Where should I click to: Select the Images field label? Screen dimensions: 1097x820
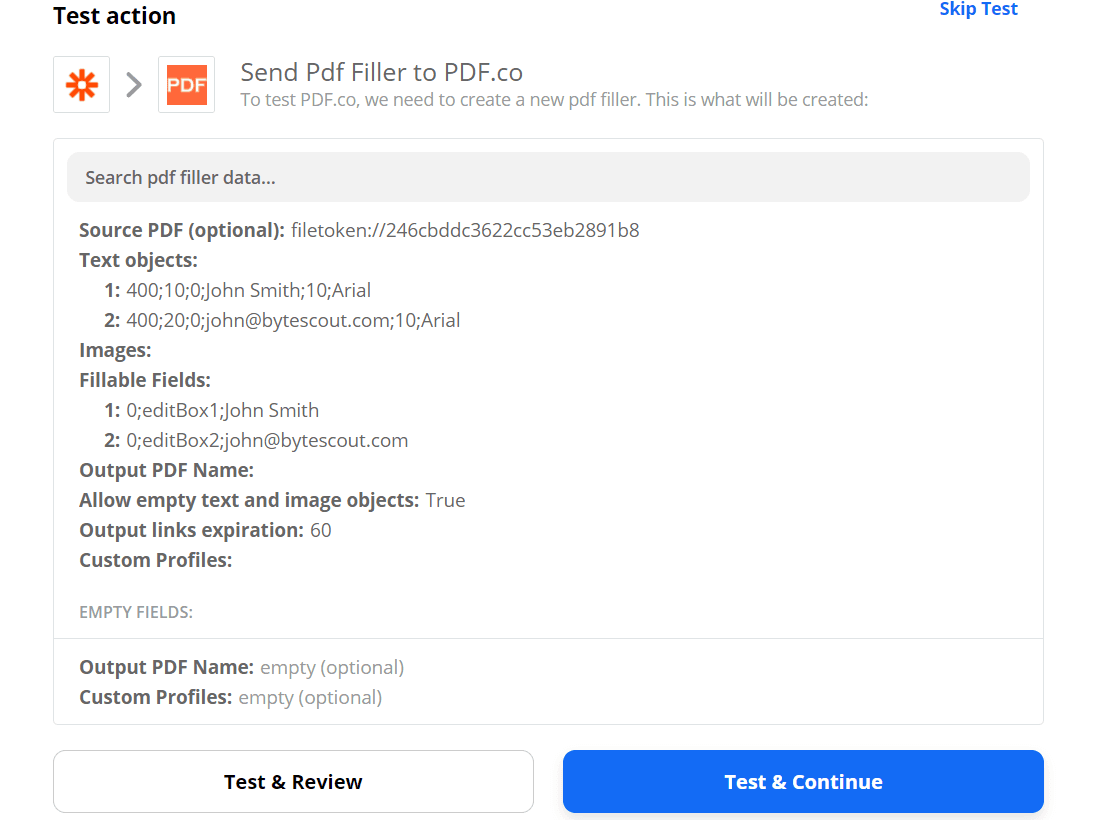(x=106, y=349)
